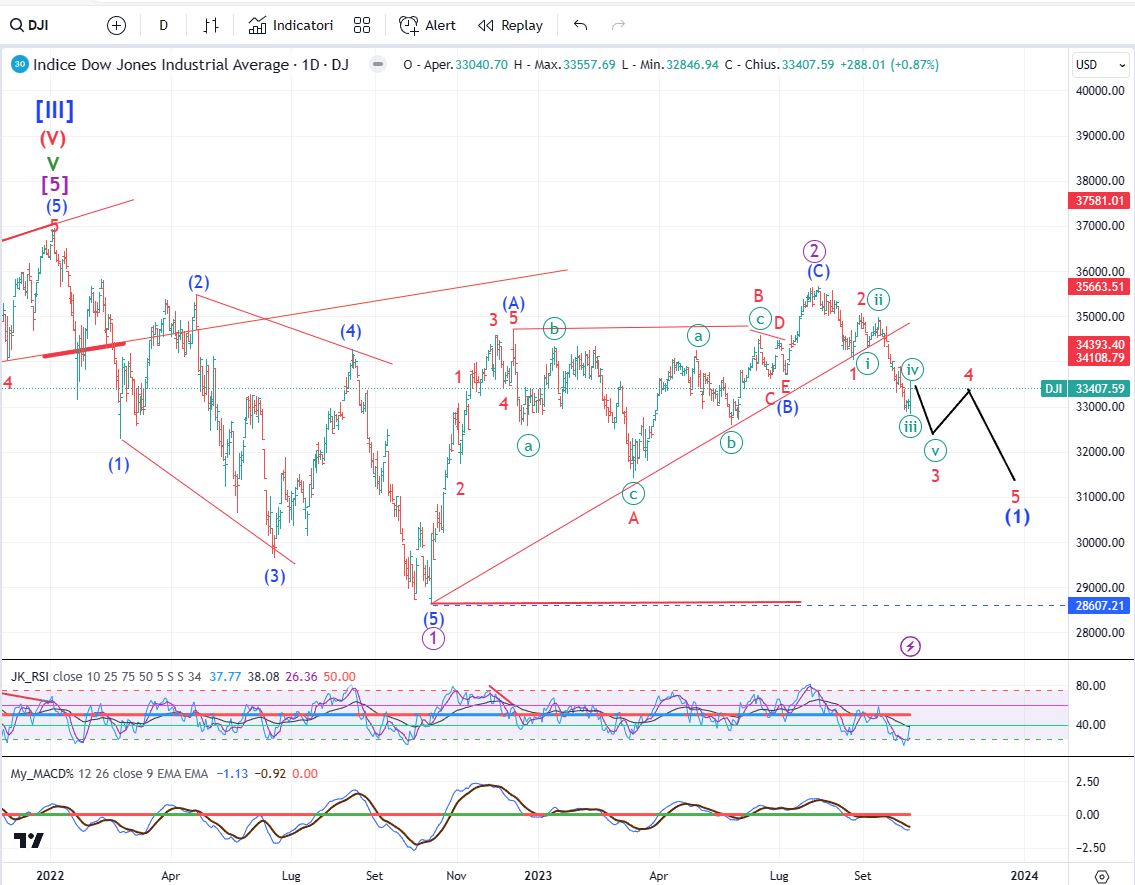
Task: Click the Min. value 32846.94
Action: (x=692, y=64)
